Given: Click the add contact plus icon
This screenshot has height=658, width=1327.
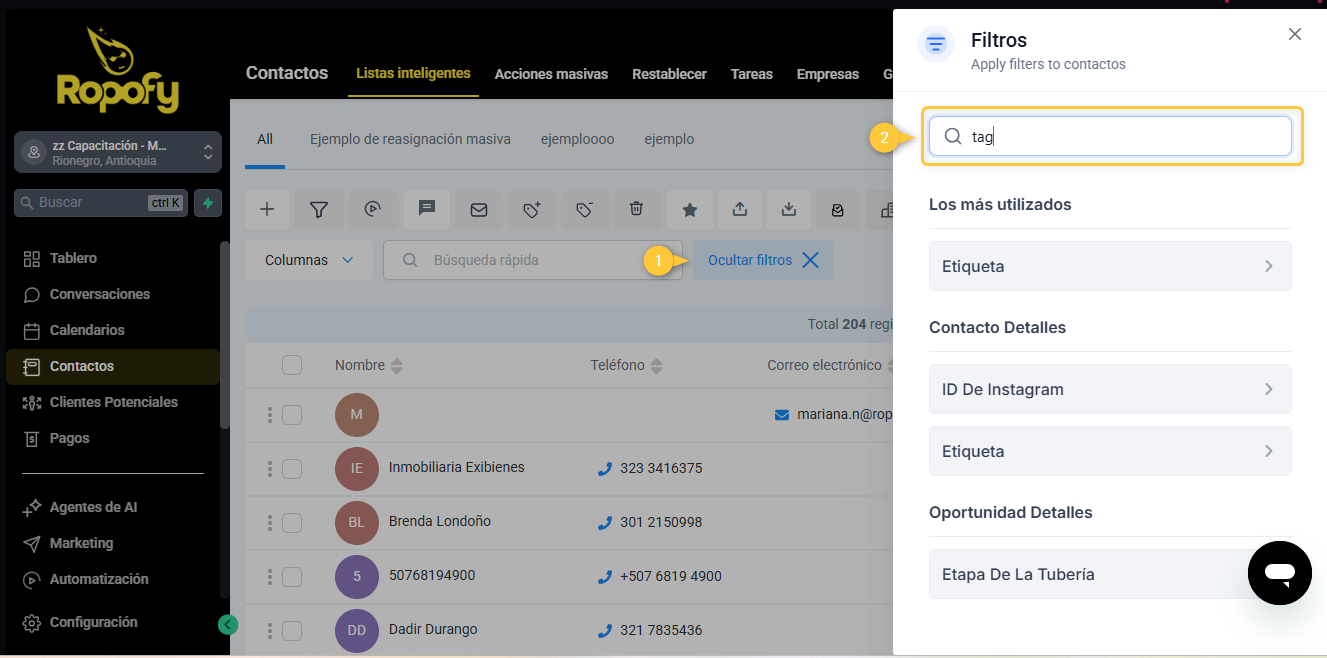Looking at the screenshot, I should pyautogui.click(x=267, y=209).
